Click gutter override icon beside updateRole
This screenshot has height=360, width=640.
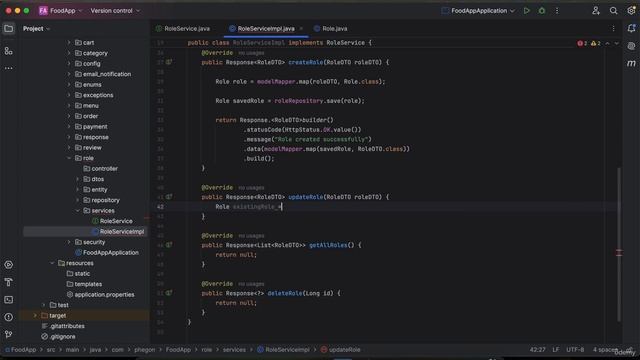pyautogui.click(x=169, y=197)
